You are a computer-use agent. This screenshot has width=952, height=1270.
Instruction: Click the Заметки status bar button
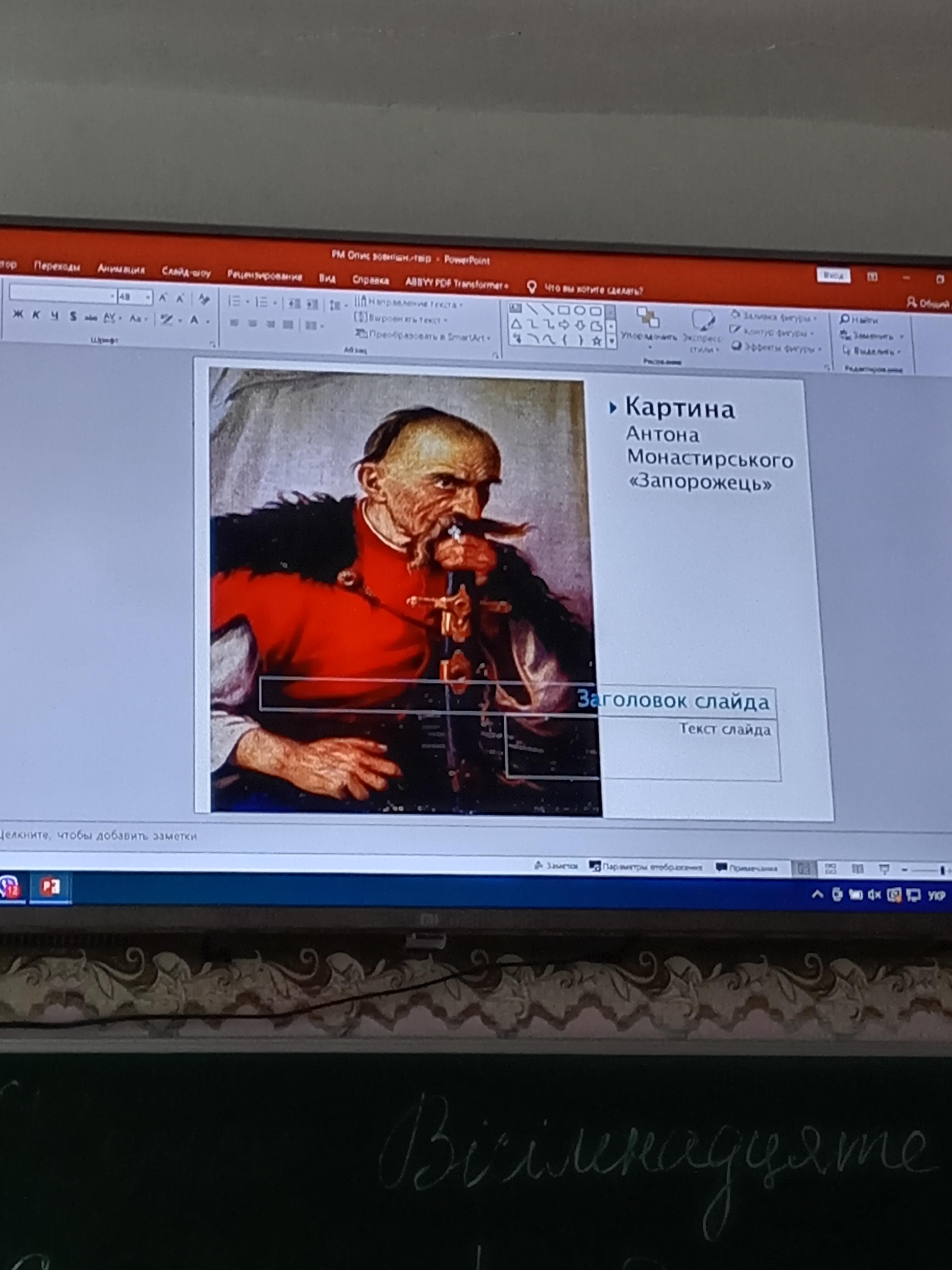557,865
